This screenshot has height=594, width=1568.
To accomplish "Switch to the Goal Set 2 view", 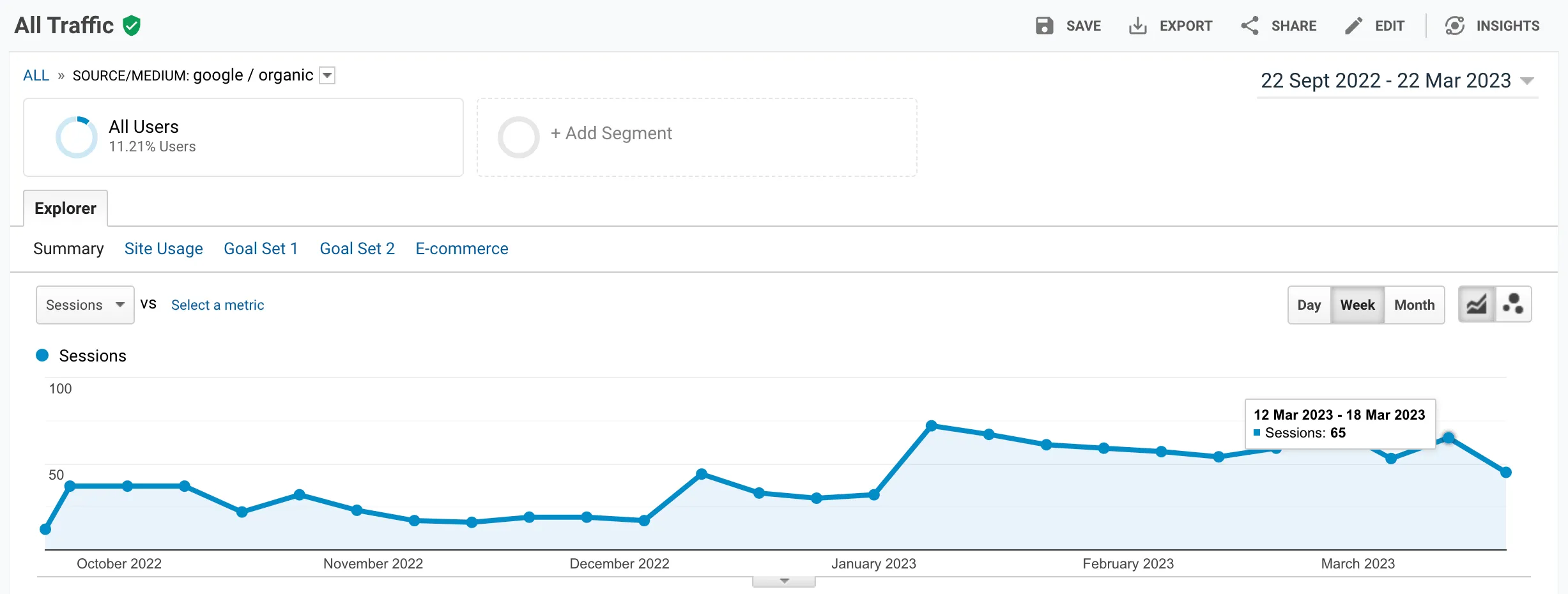I will point(357,248).
